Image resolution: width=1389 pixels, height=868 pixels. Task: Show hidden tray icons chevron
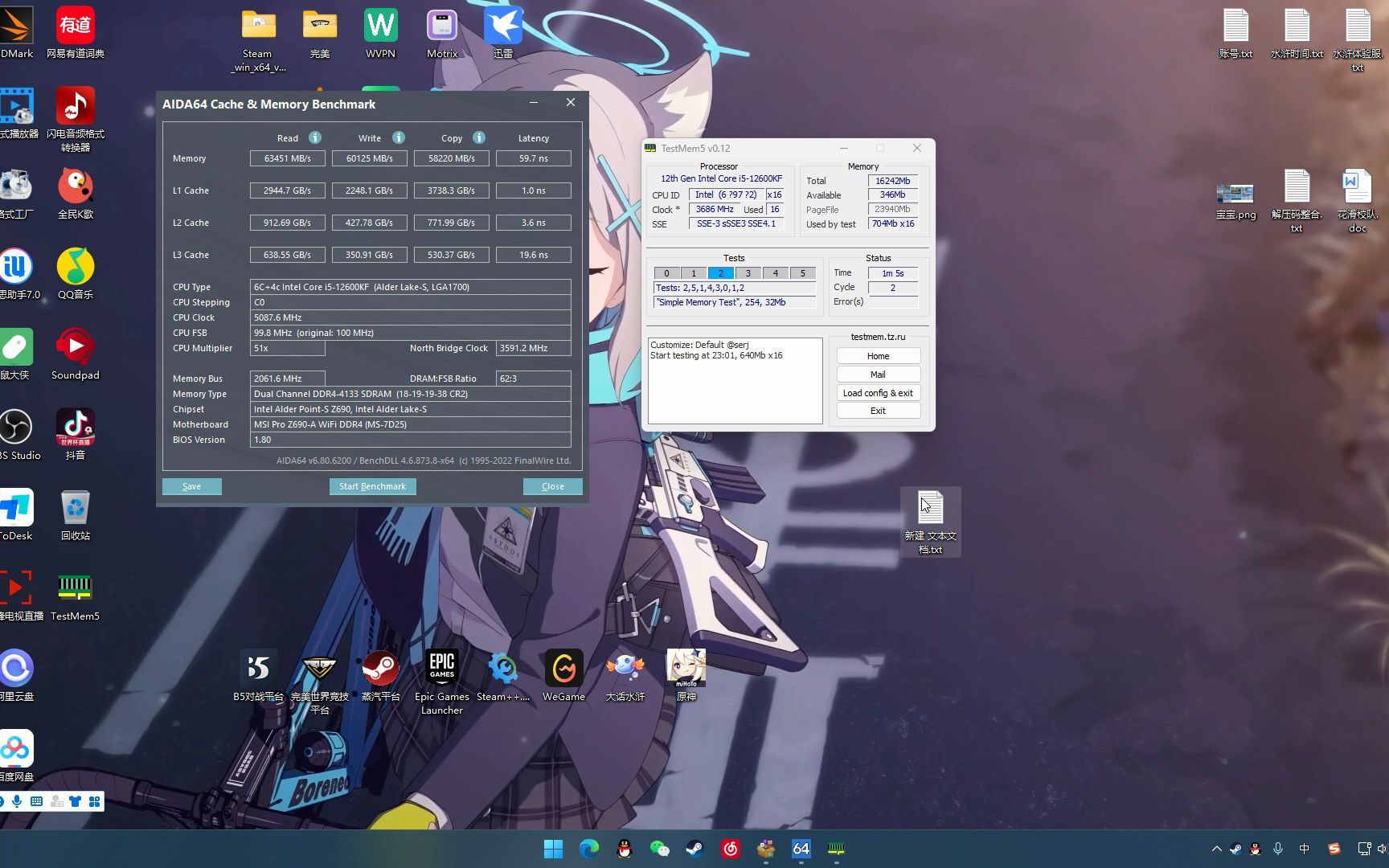1216,849
